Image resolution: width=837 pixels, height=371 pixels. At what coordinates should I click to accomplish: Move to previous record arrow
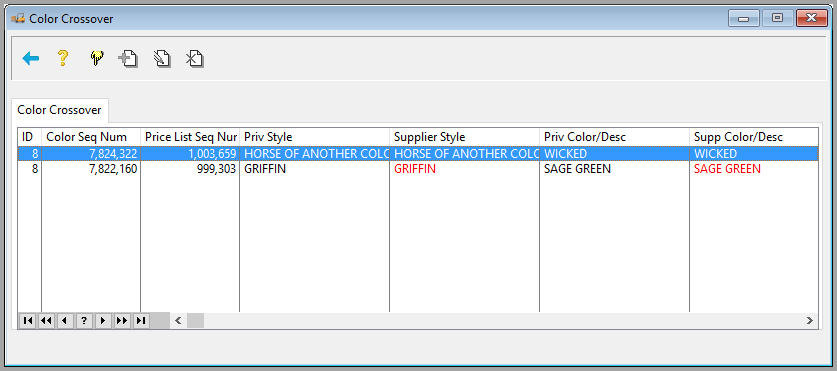65,320
